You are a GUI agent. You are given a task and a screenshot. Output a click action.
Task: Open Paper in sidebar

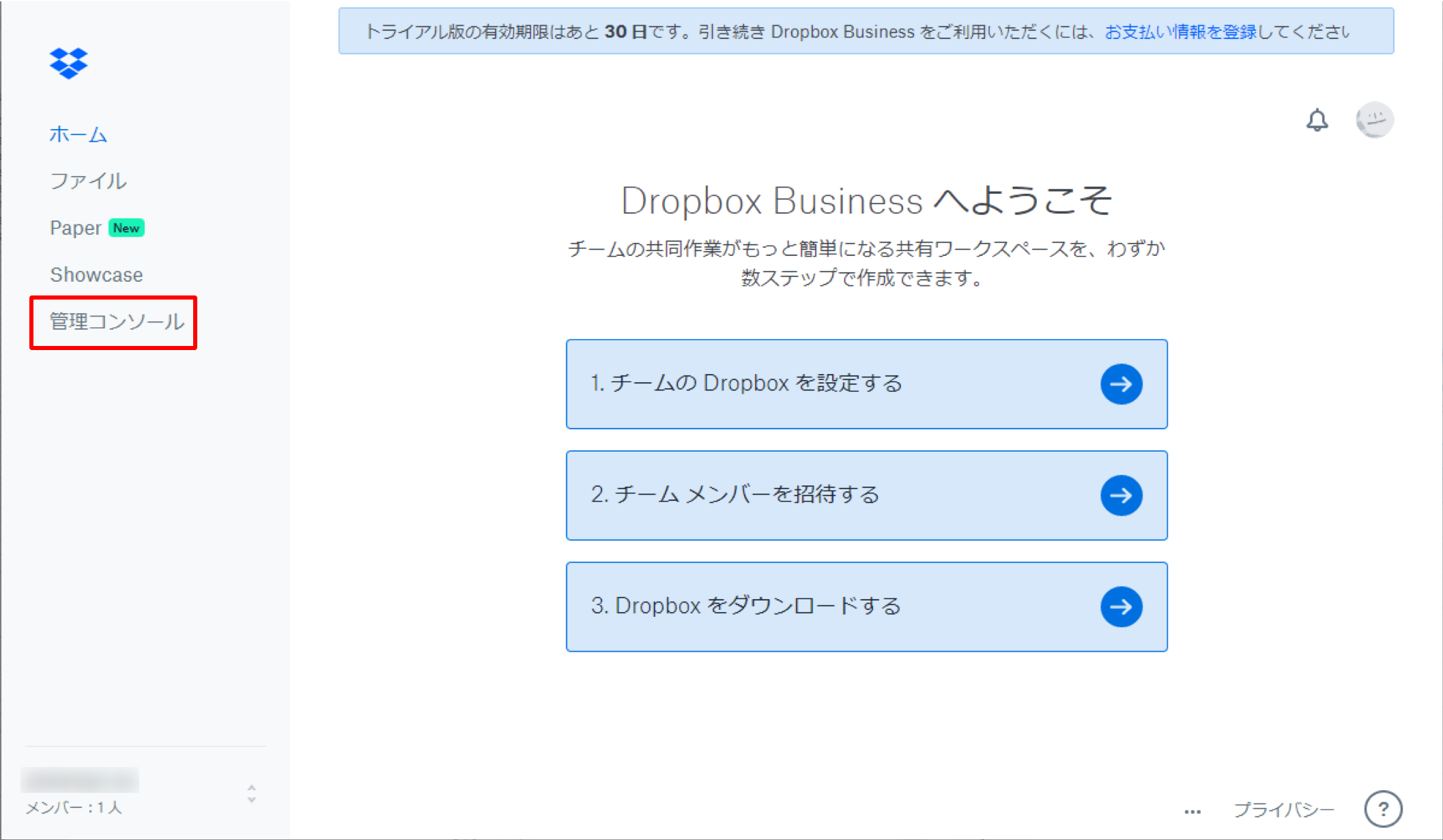click(76, 228)
